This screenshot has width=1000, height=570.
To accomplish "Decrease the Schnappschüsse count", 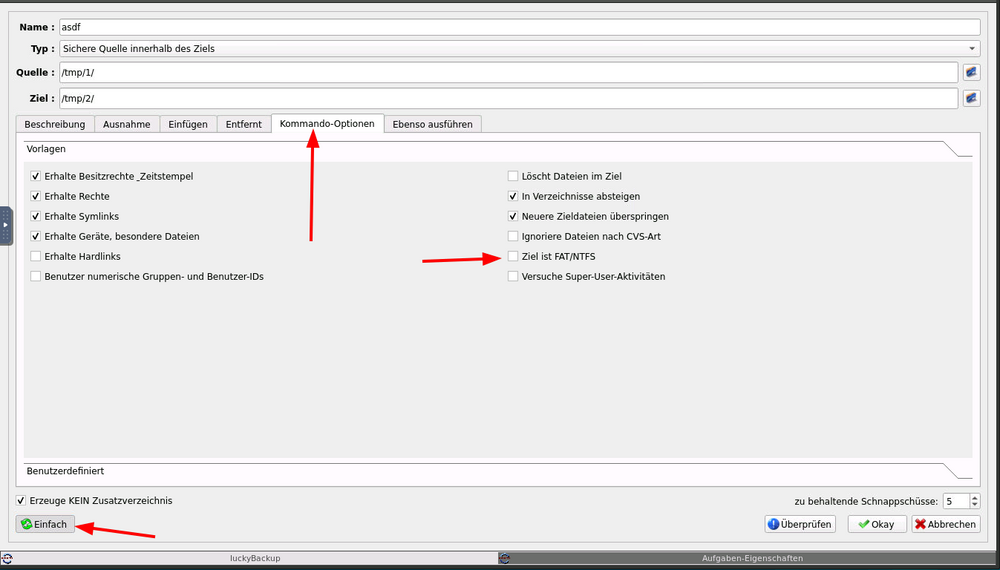I will click(x=975, y=506).
